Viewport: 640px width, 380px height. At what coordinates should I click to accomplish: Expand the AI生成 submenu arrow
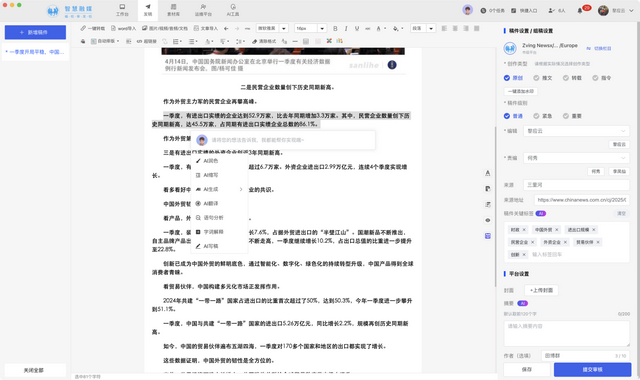(241, 189)
